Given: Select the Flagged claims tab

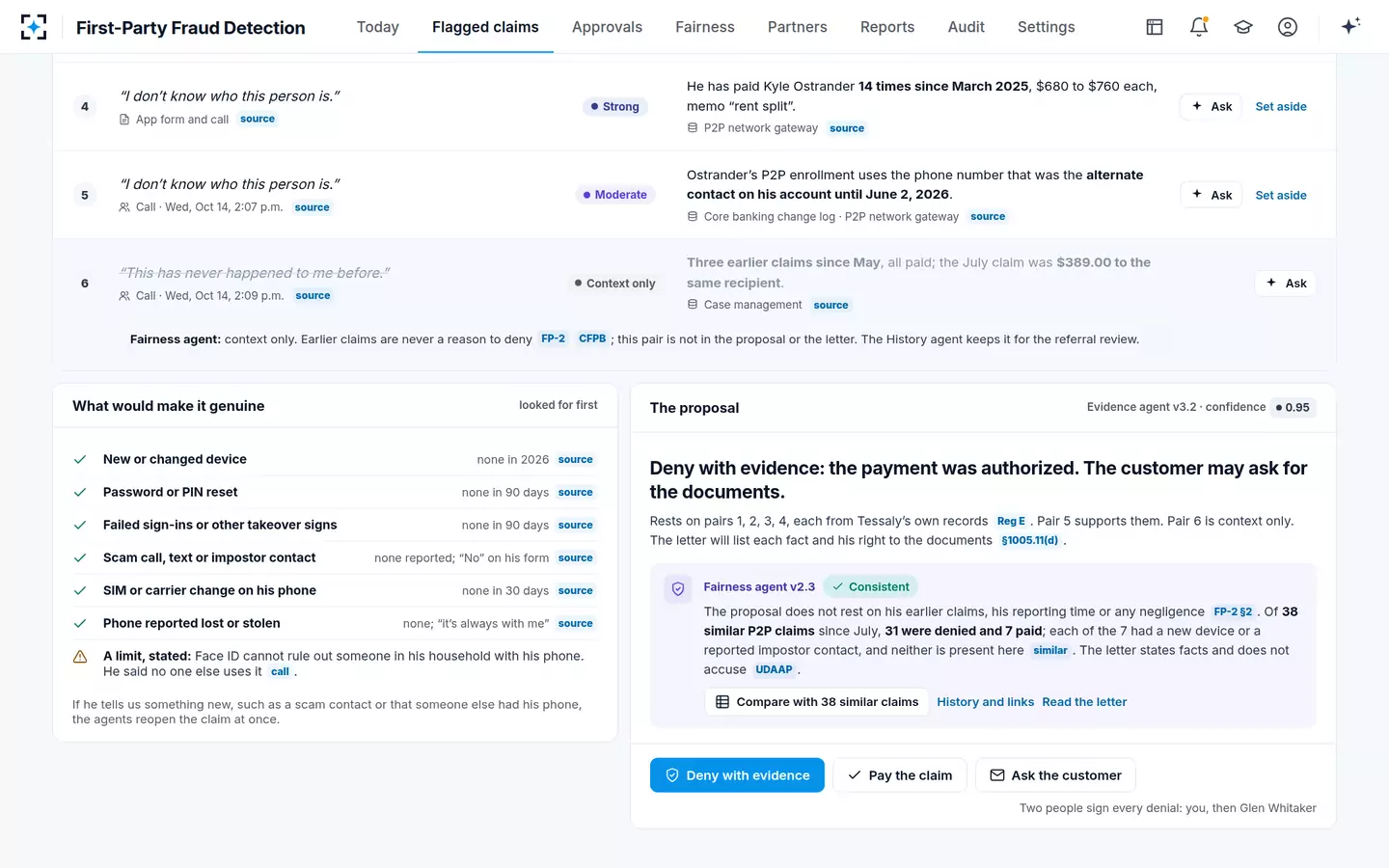Looking at the screenshot, I should tap(485, 27).
